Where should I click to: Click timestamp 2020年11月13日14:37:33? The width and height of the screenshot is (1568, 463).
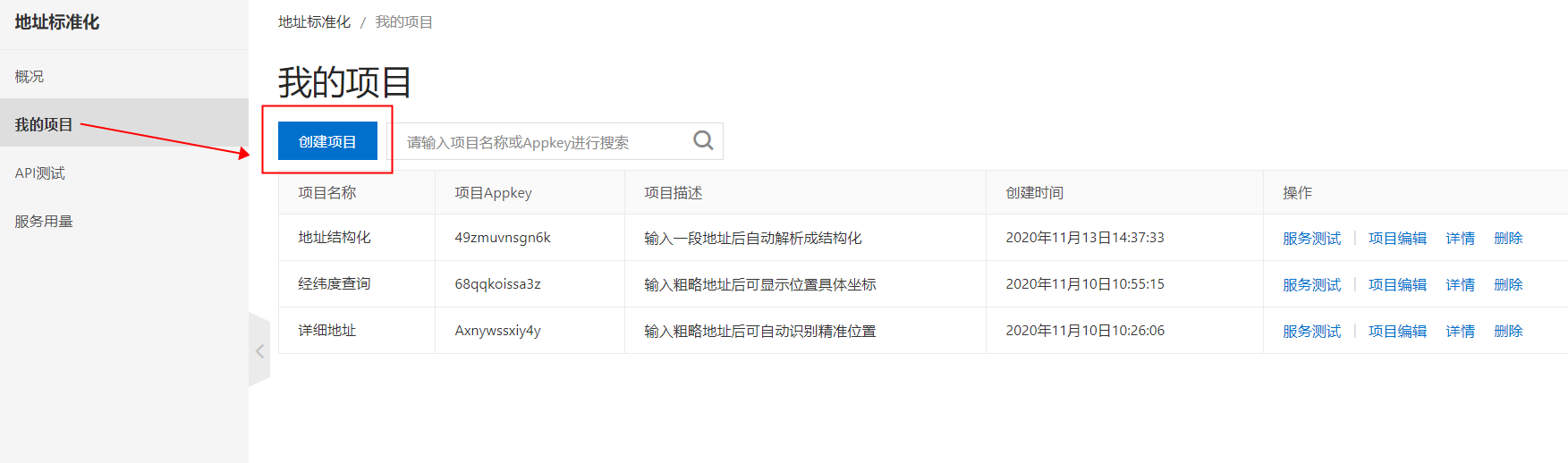point(1085,237)
